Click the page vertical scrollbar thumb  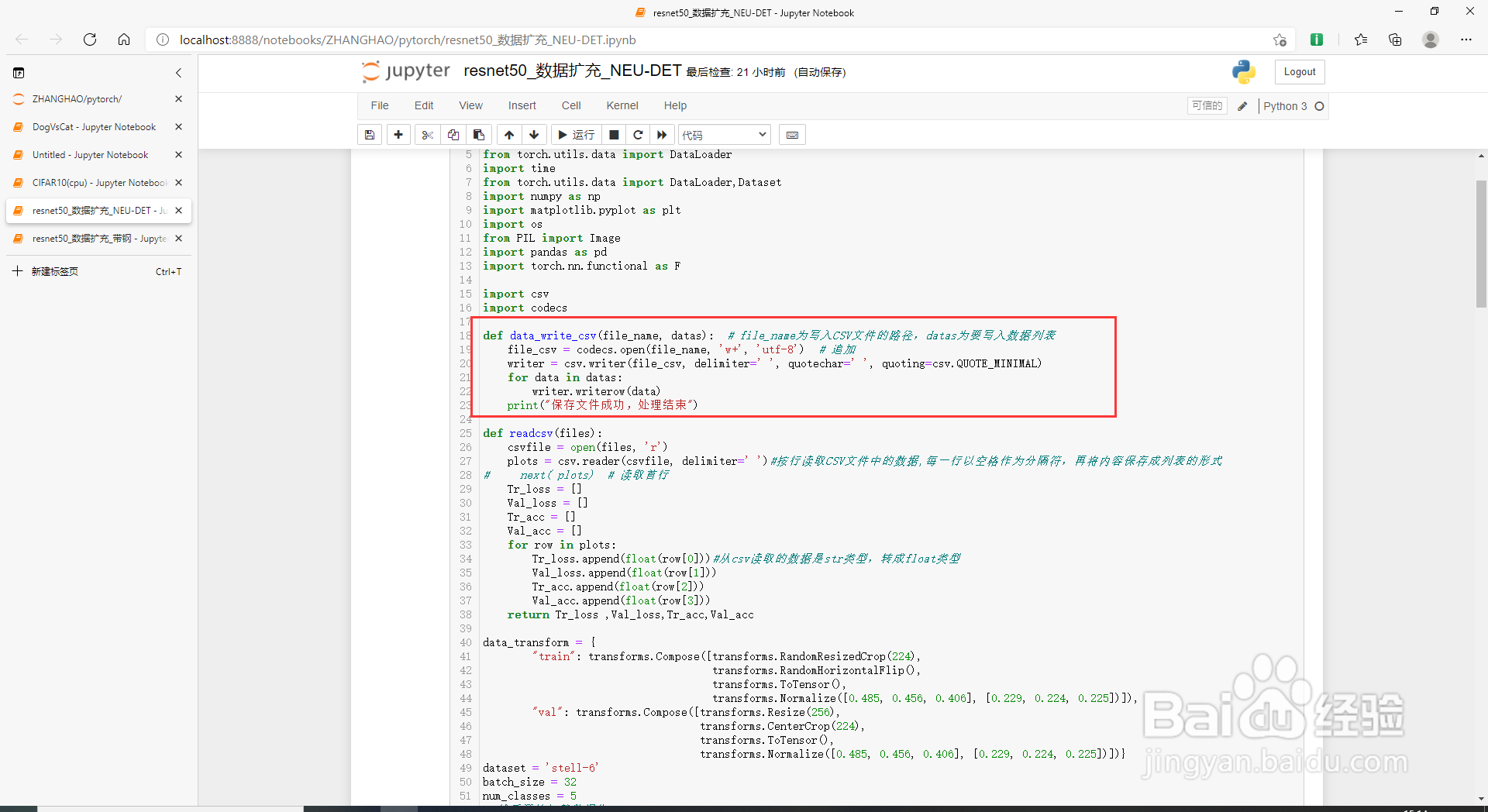(1481, 244)
